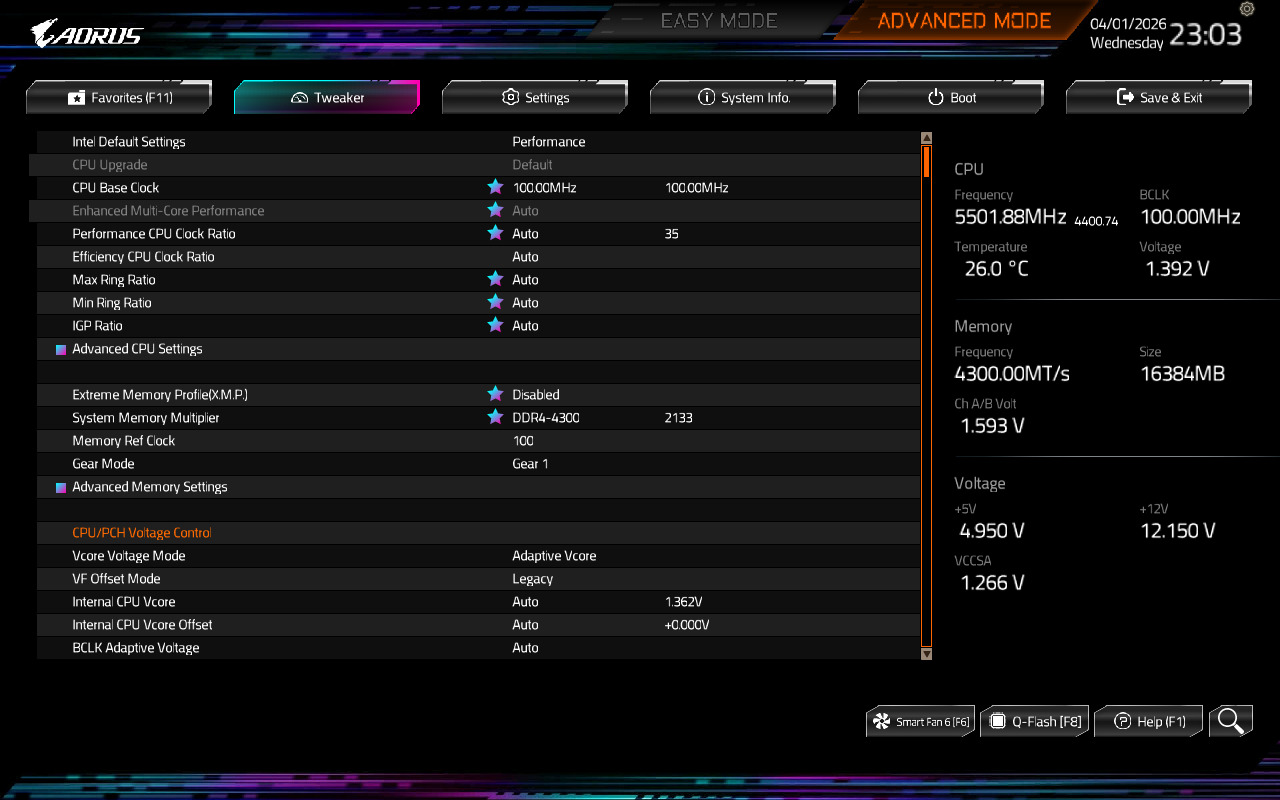
Task: Edit the CPU Base Clock 100.00MHz value
Action: click(544, 188)
